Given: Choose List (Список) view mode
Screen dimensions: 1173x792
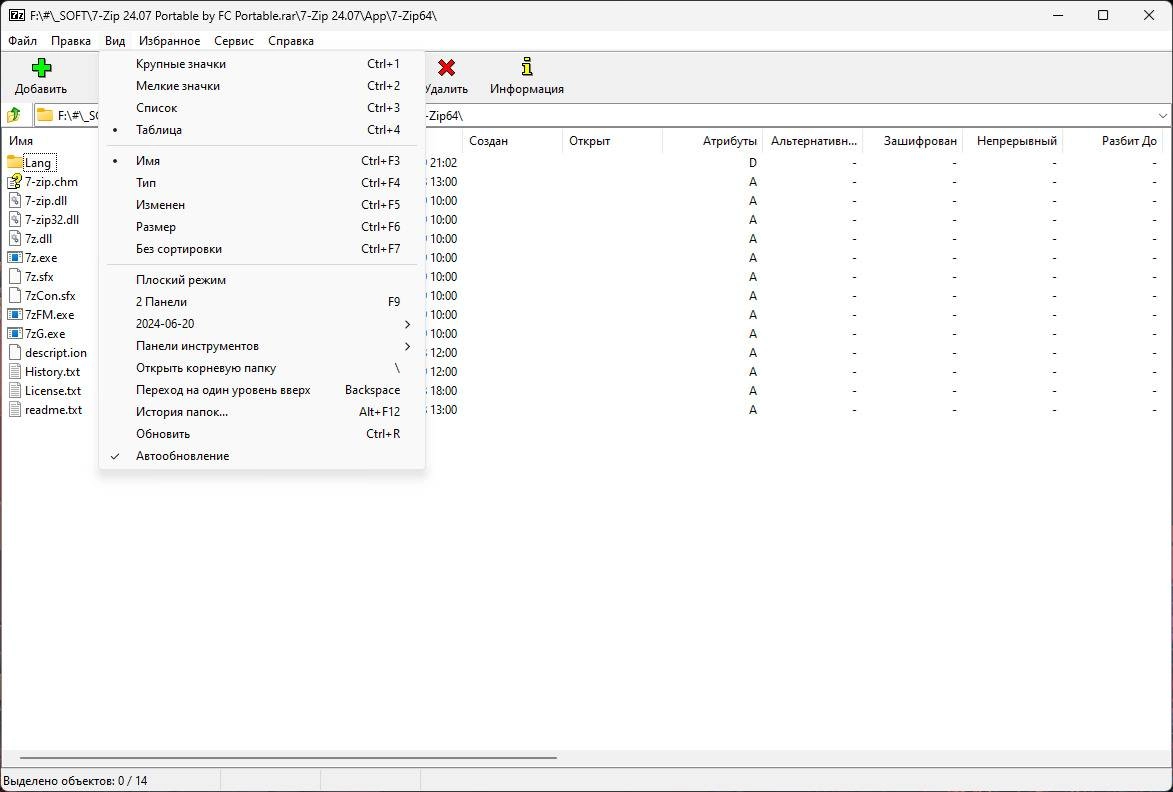Looking at the screenshot, I should 262,108.
